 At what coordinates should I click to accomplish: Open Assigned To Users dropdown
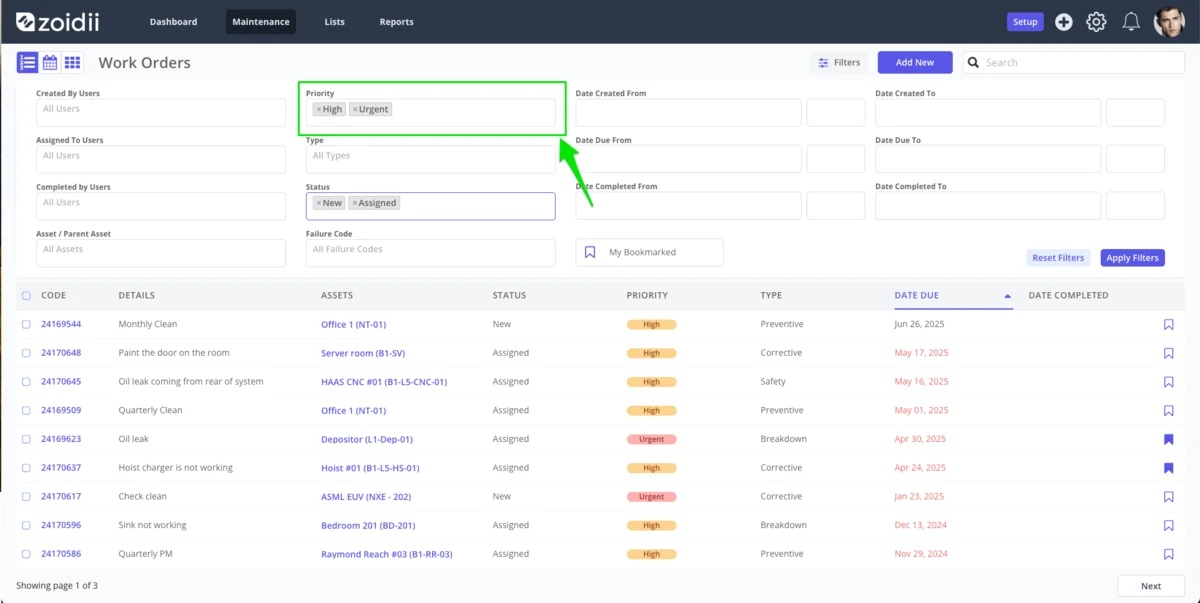point(161,159)
